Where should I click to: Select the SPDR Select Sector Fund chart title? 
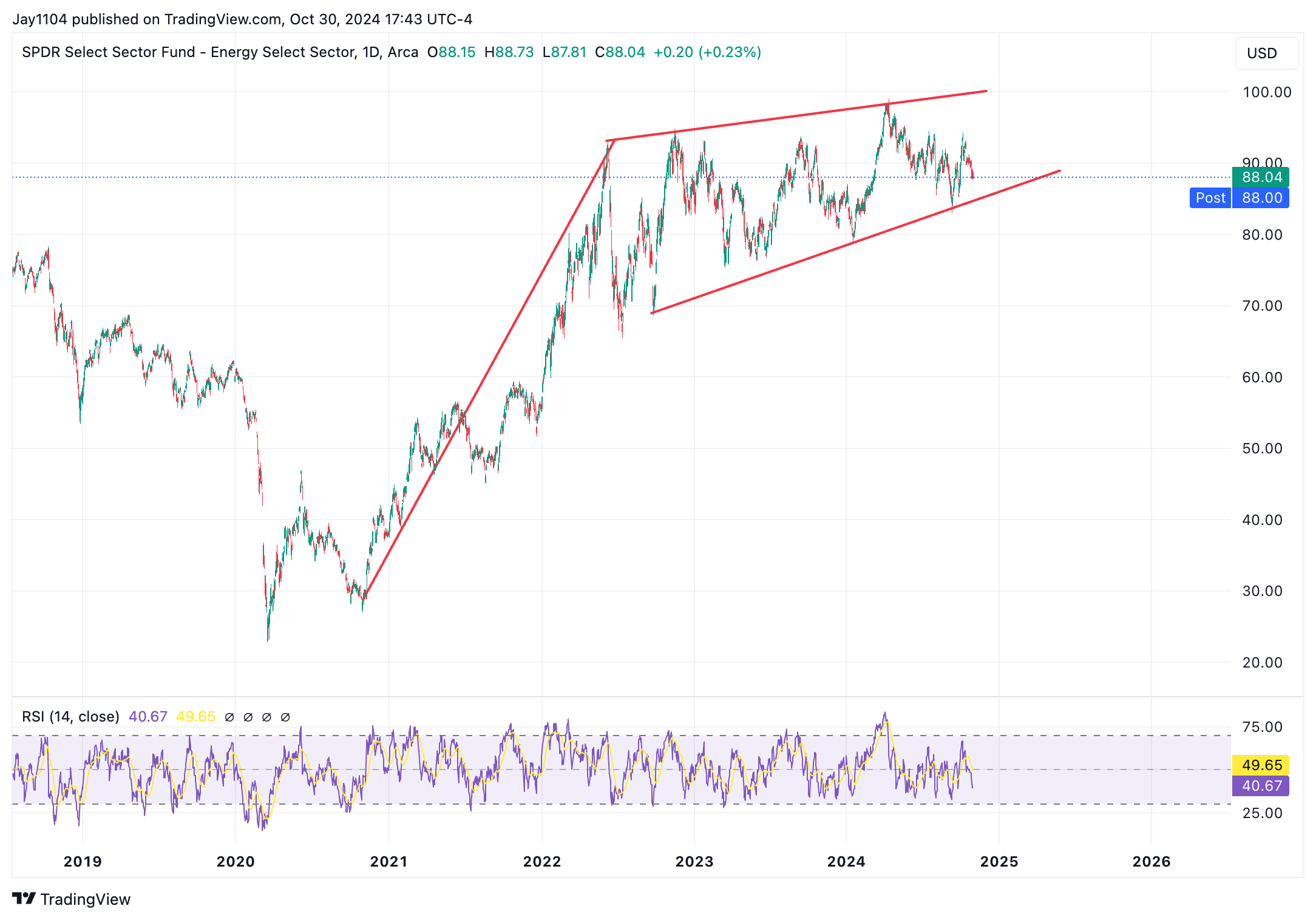coord(220,52)
